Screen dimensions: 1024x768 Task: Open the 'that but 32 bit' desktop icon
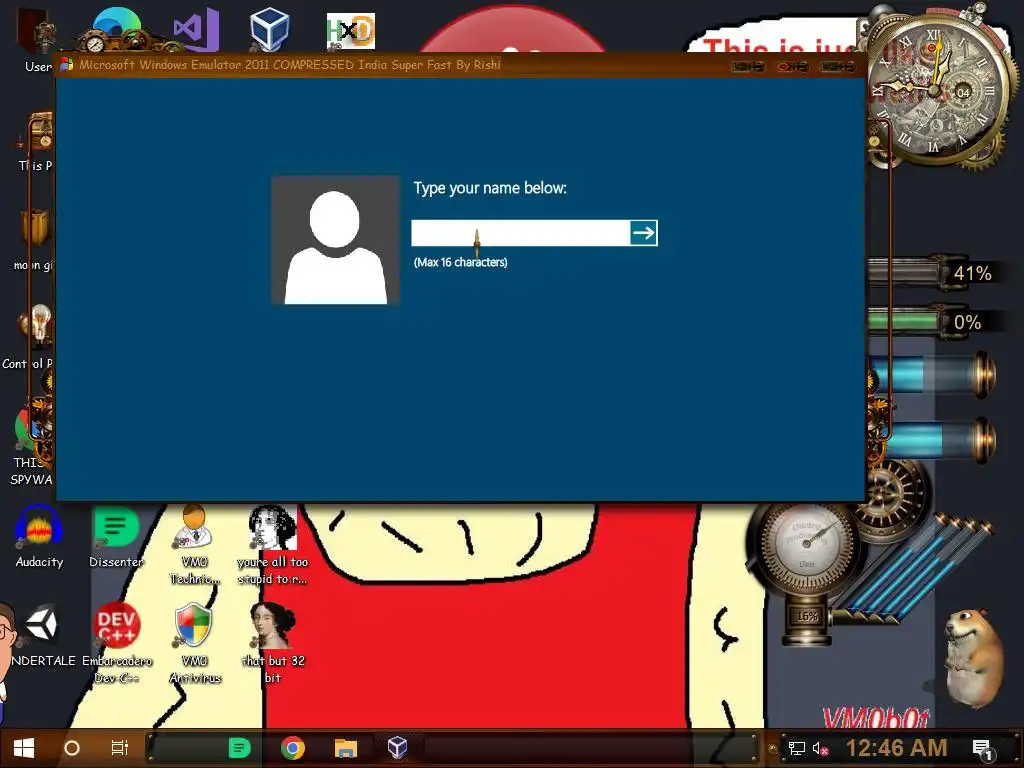(273, 642)
